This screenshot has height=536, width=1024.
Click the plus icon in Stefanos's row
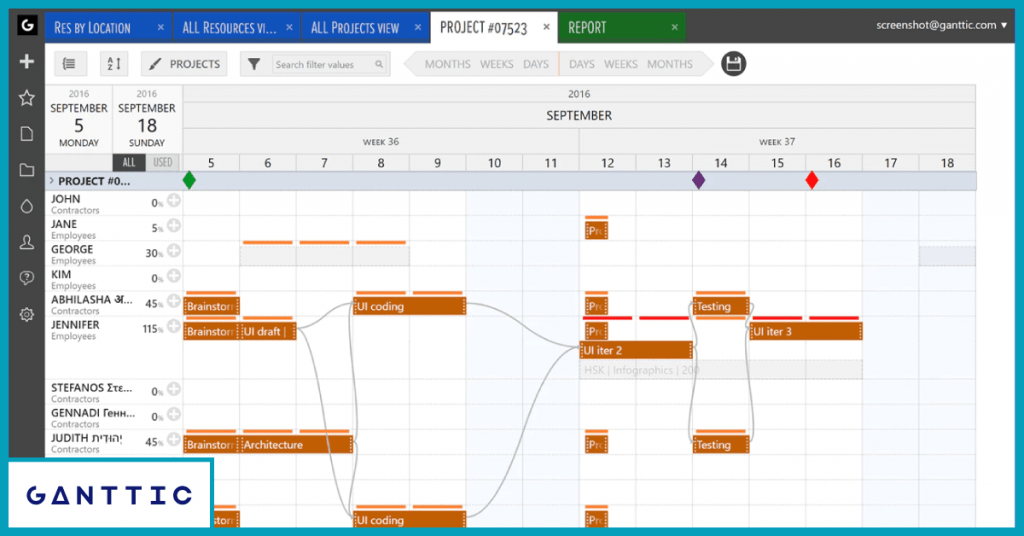174,390
